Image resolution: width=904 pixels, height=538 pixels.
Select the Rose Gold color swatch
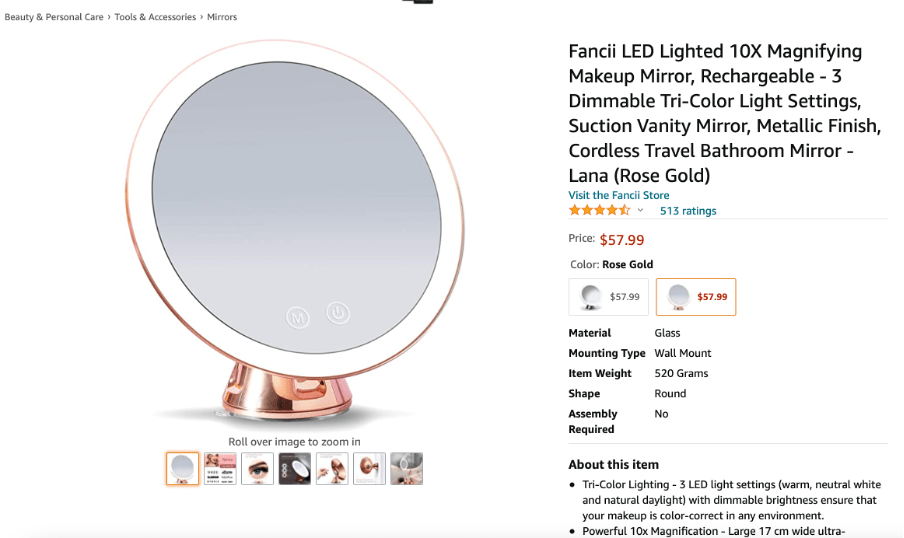coord(696,297)
